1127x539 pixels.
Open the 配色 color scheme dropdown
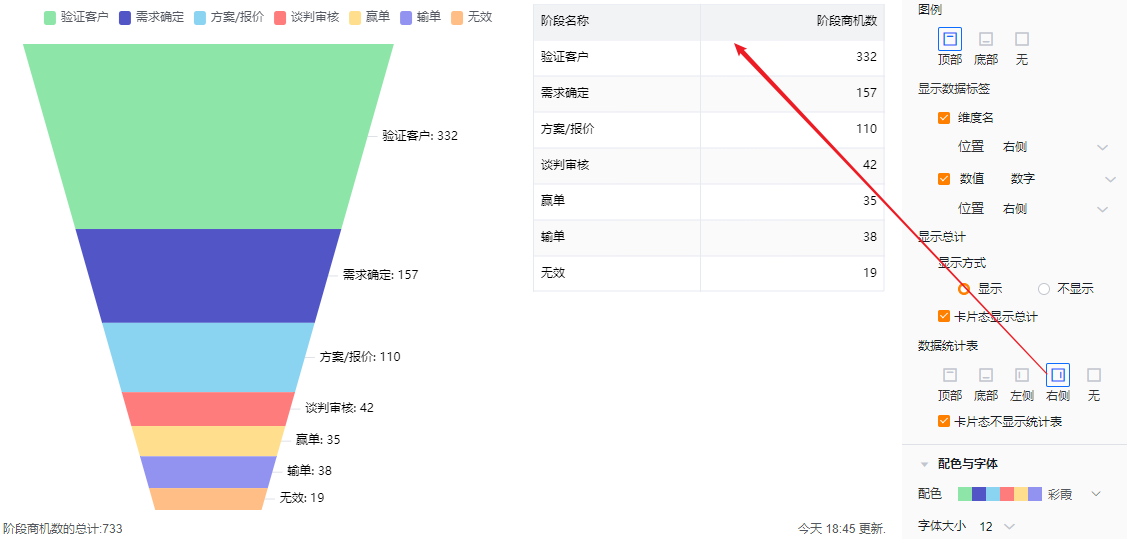coord(1030,494)
